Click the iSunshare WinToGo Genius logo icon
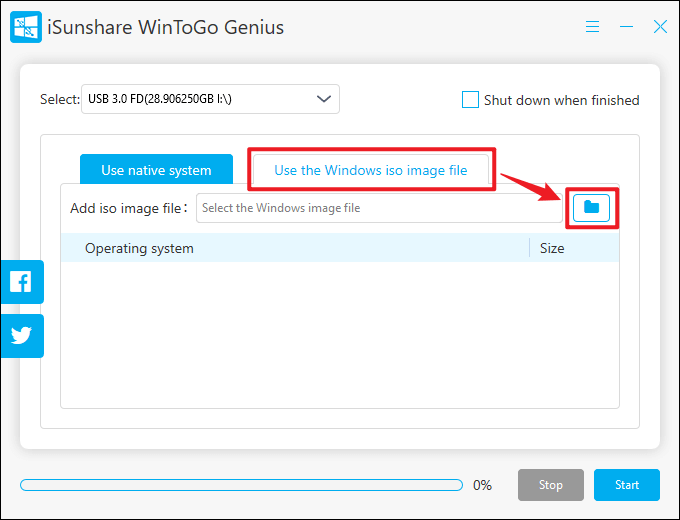 click(x=26, y=27)
